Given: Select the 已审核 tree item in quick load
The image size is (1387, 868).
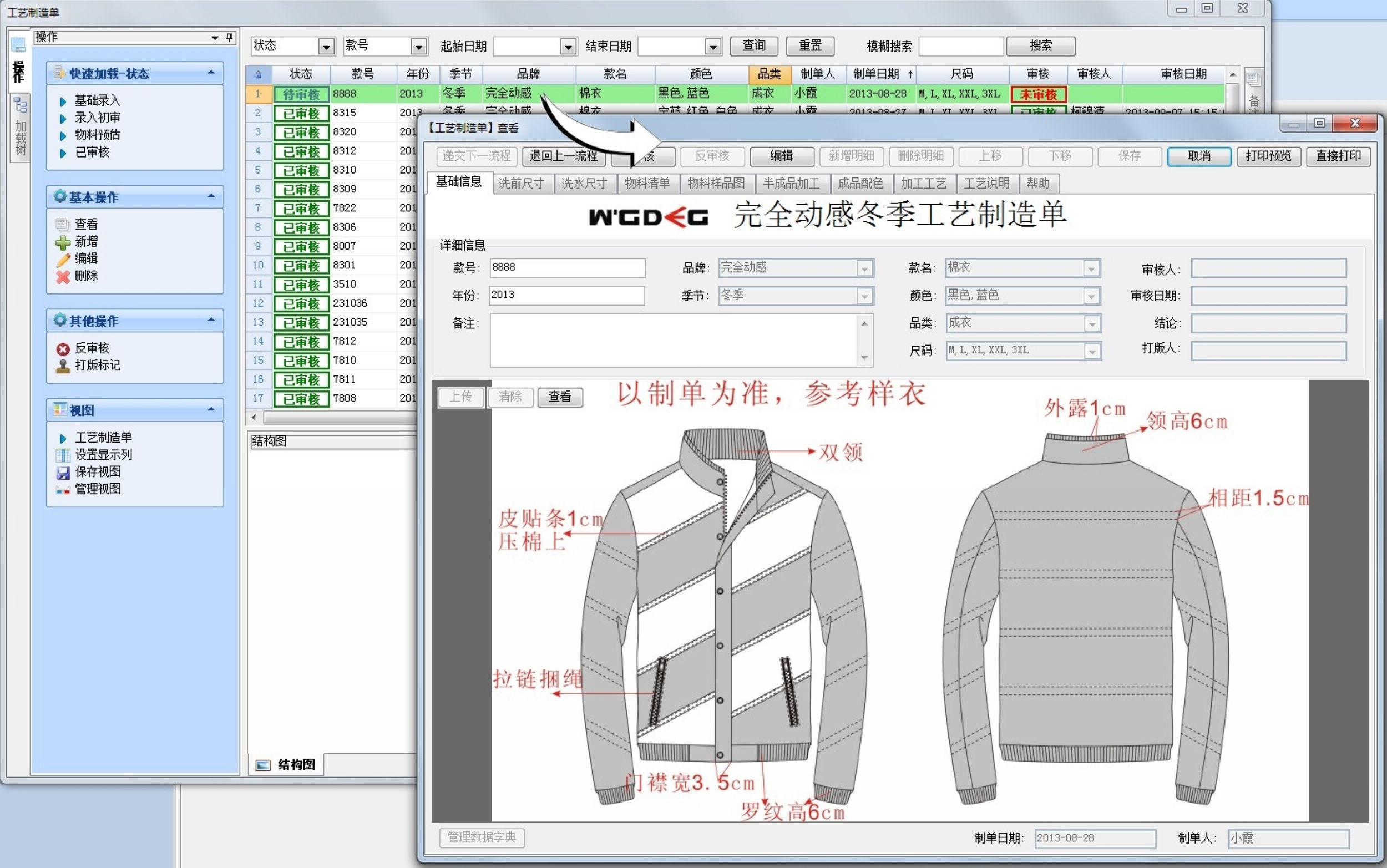Looking at the screenshot, I should click(92, 152).
